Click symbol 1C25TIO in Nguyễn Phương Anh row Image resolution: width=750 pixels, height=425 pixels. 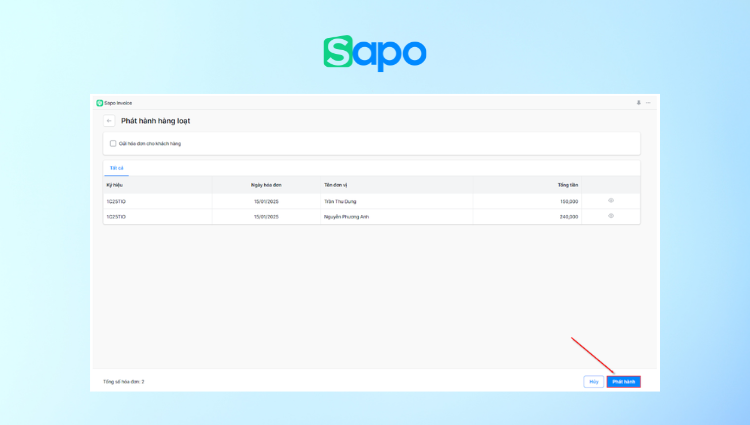pyautogui.click(x=116, y=217)
